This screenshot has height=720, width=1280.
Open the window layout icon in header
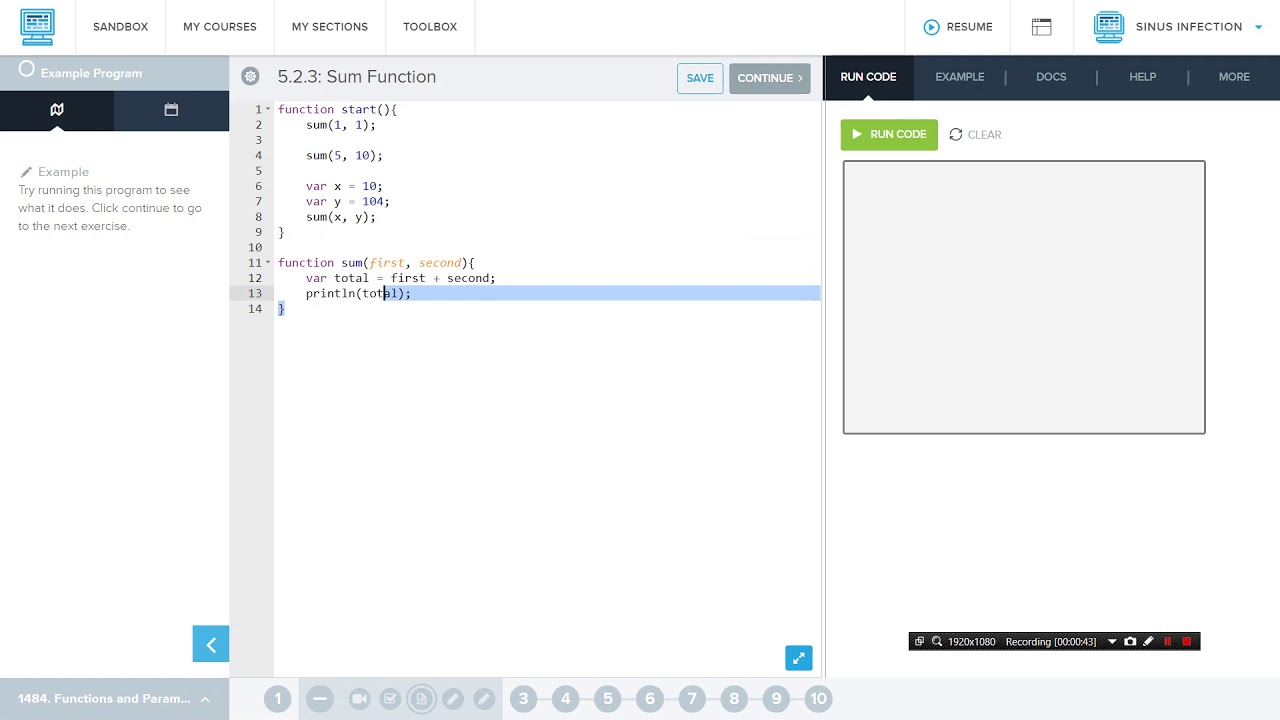(x=1042, y=27)
